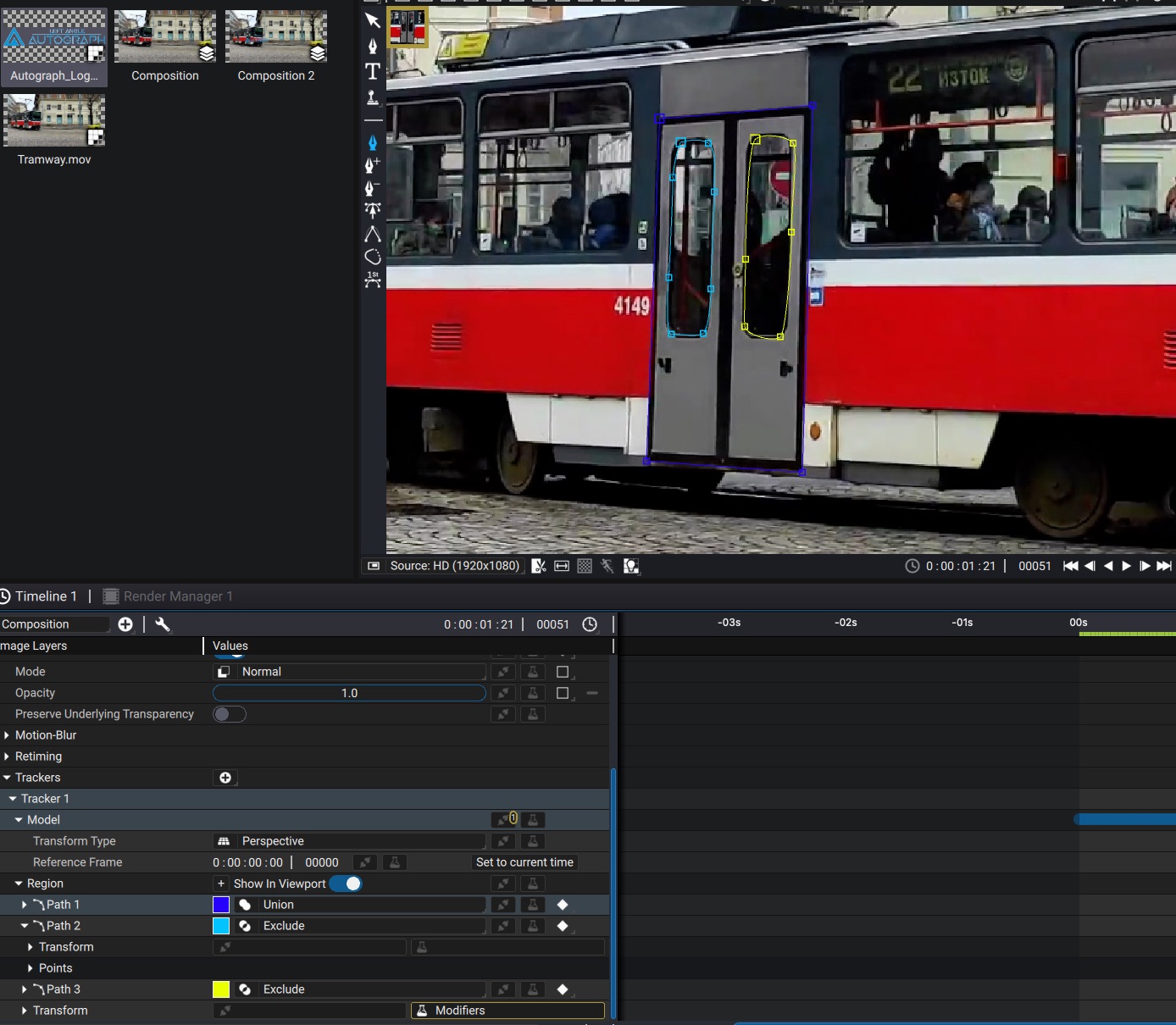
Task: Click the running figure icon below viewer
Action: tap(607, 566)
